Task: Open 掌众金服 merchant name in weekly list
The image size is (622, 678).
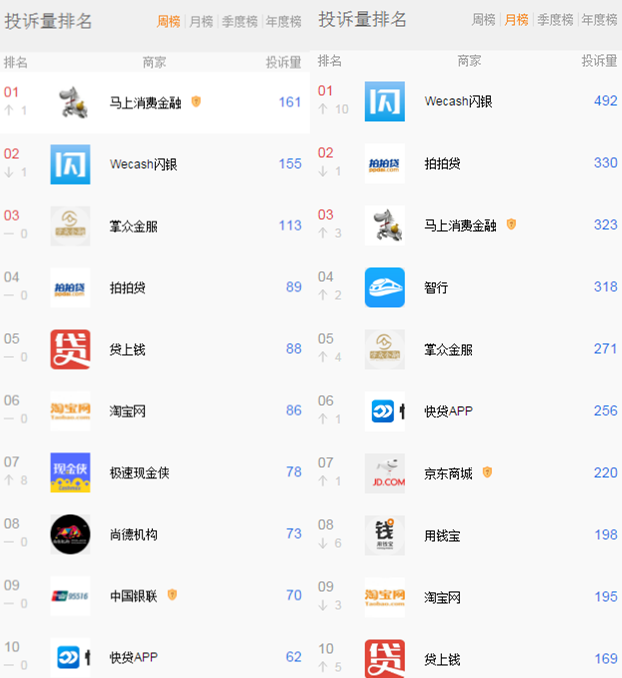Action: tap(134, 227)
